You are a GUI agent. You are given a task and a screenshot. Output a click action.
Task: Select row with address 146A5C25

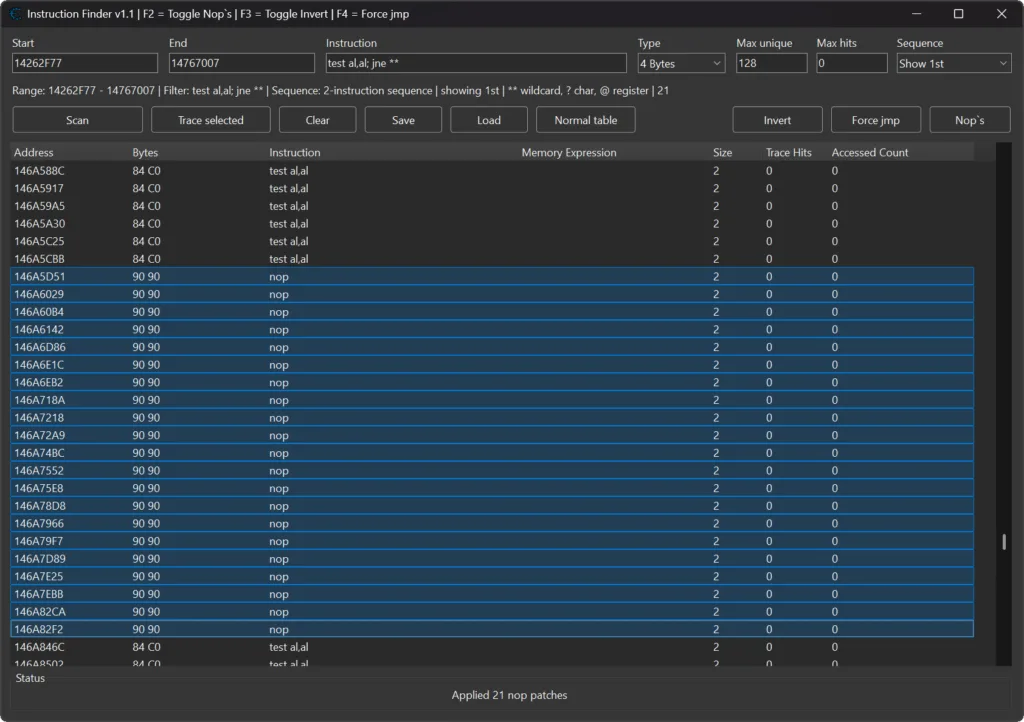(492, 242)
